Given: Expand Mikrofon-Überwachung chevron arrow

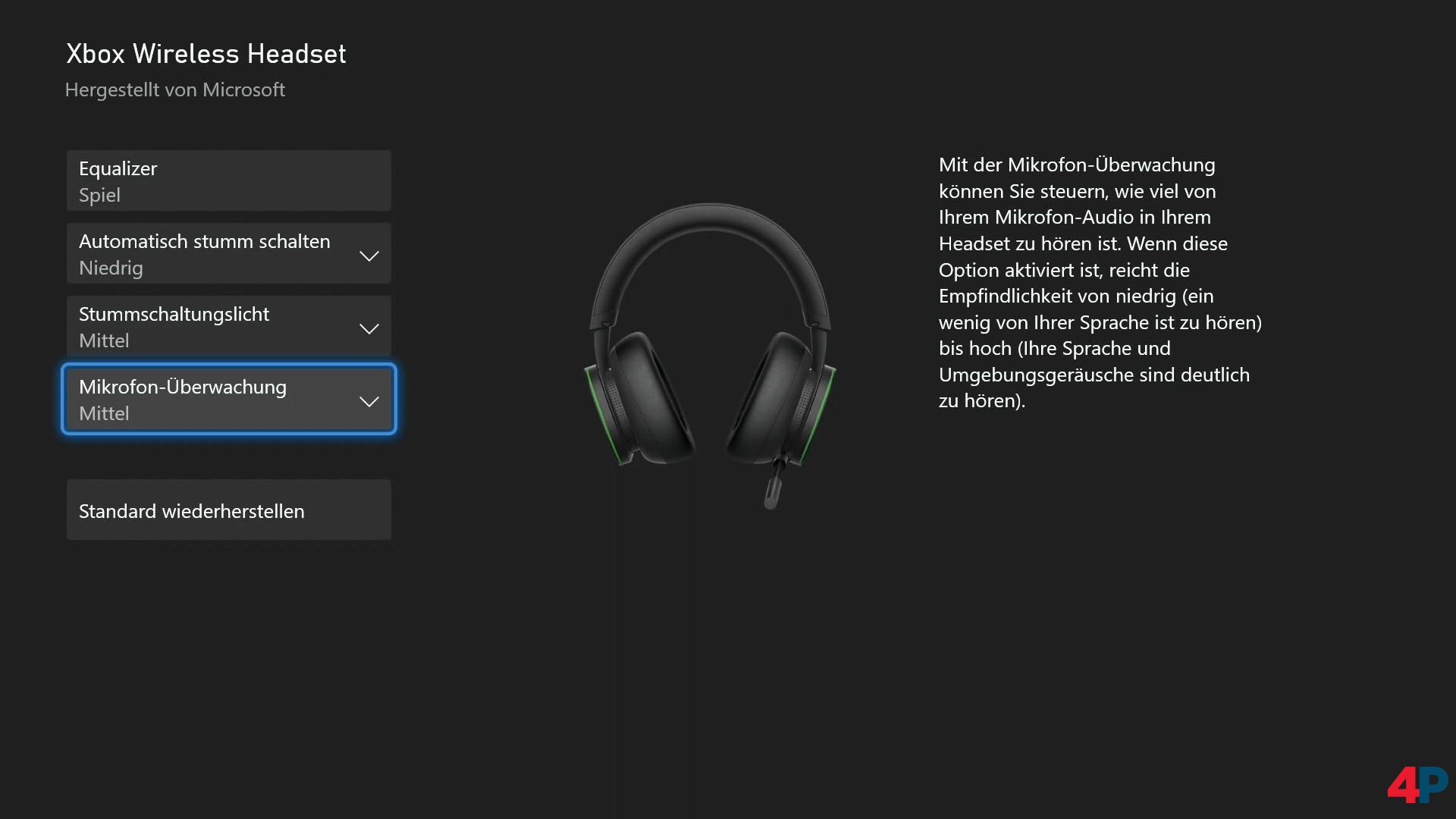Looking at the screenshot, I should pyautogui.click(x=369, y=401).
